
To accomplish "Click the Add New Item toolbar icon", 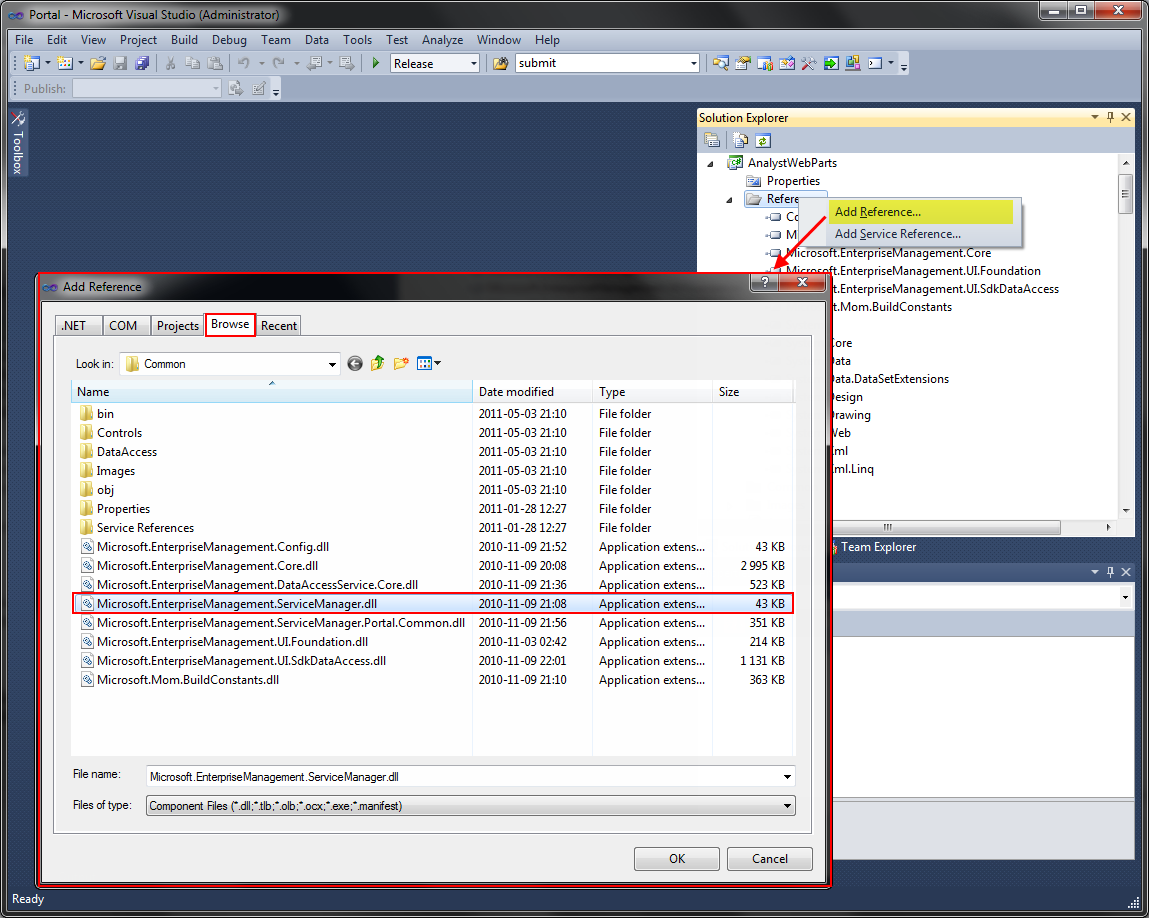I will 65,63.
